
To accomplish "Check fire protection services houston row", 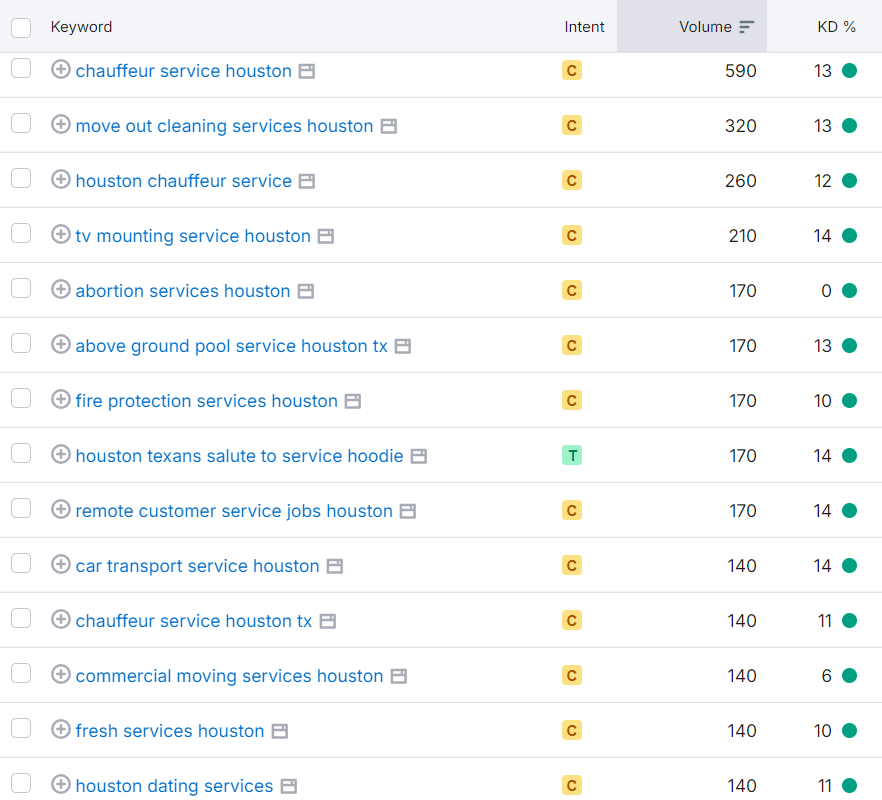I will pos(21,398).
